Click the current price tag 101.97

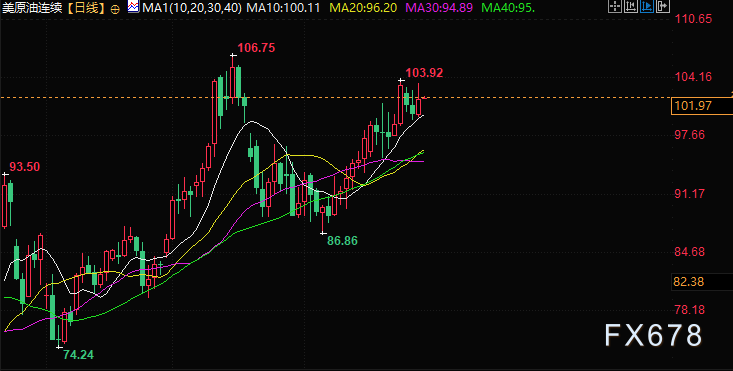point(701,106)
